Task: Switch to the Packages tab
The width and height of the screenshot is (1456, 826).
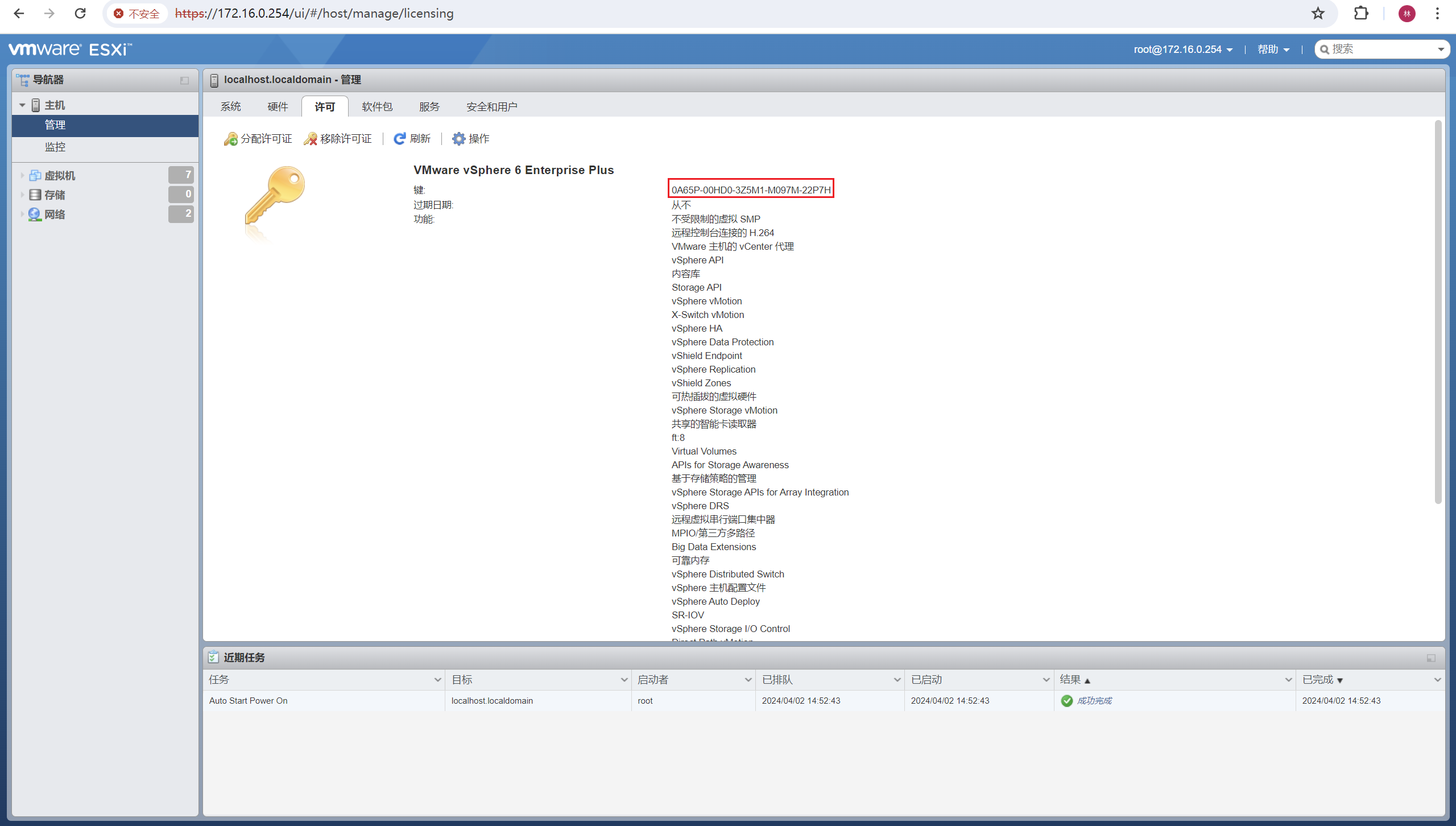Action: (377, 106)
